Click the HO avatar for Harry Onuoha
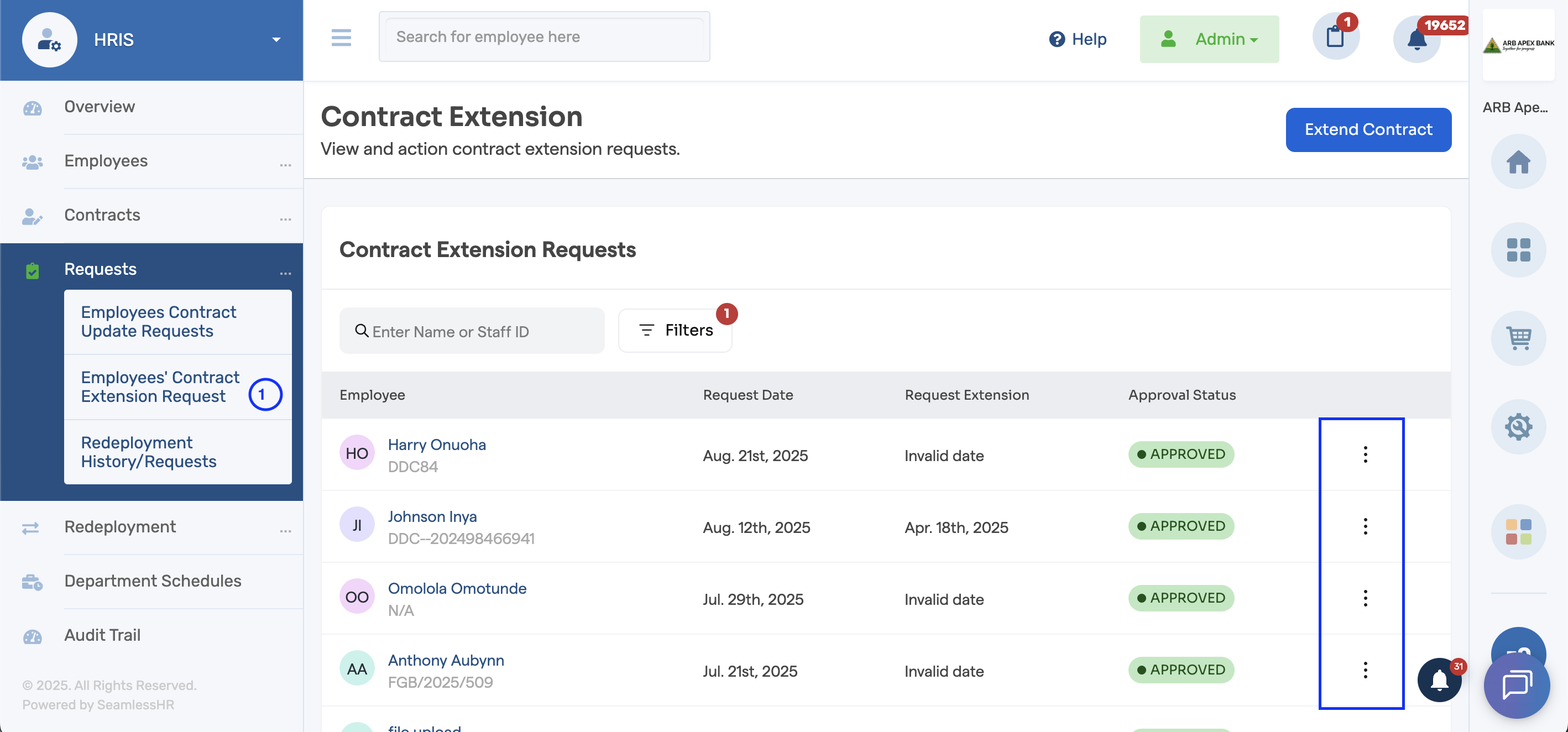 (x=357, y=453)
